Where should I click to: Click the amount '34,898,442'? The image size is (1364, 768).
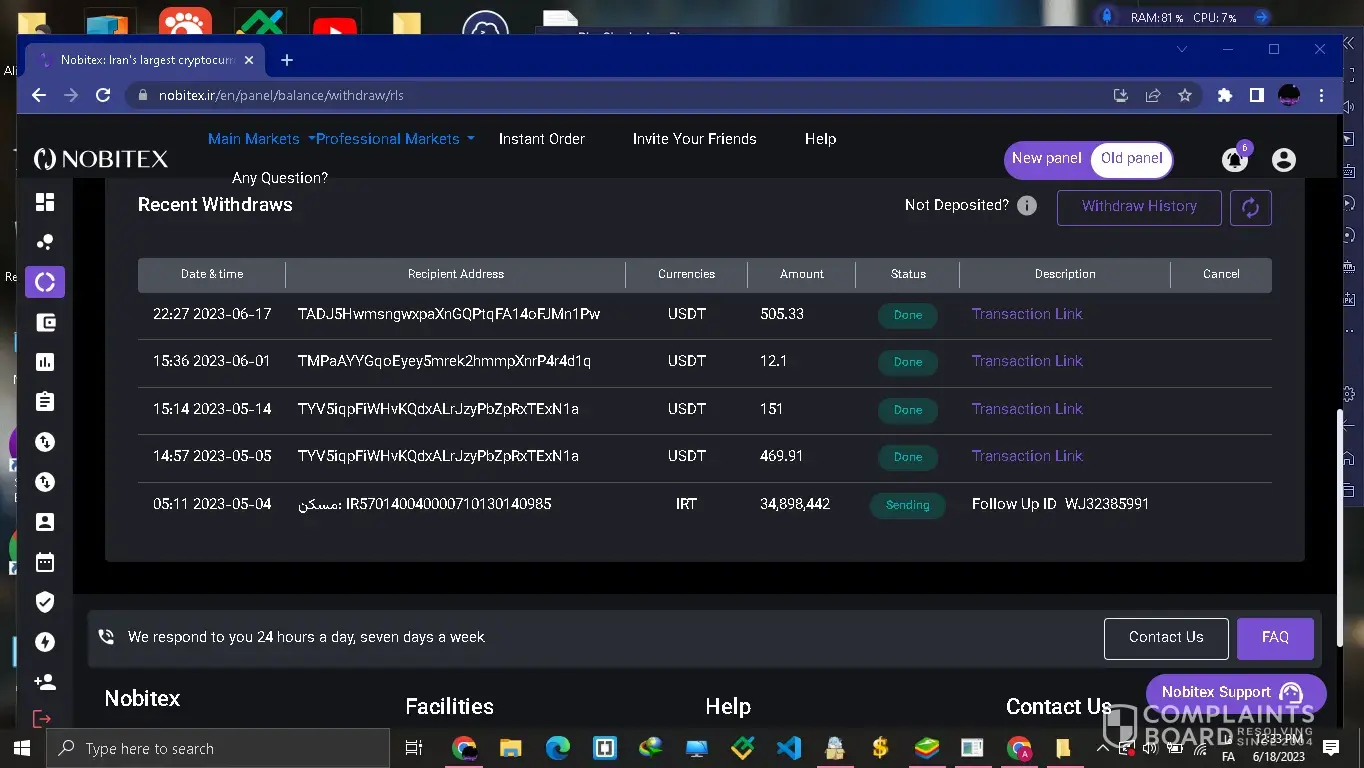[x=795, y=504]
